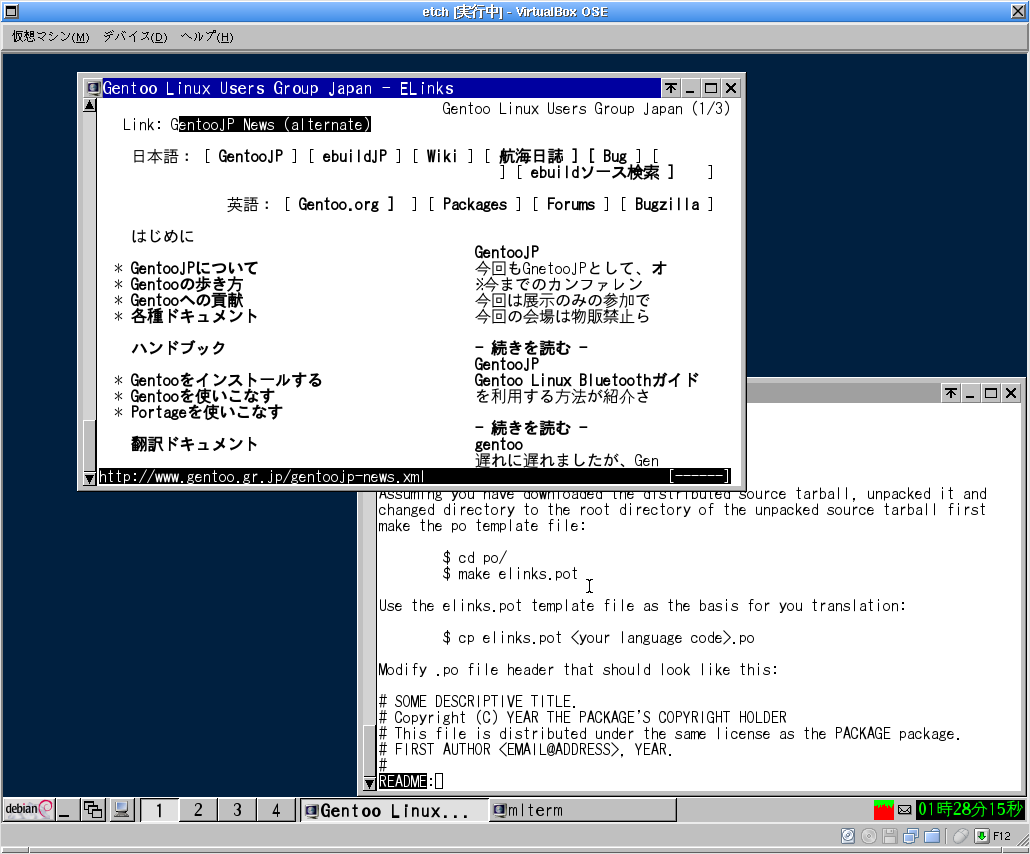The width and height of the screenshot is (1030, 854).
Task: Follow the GentooJP News (alternate) link
Action: point(271,124)
